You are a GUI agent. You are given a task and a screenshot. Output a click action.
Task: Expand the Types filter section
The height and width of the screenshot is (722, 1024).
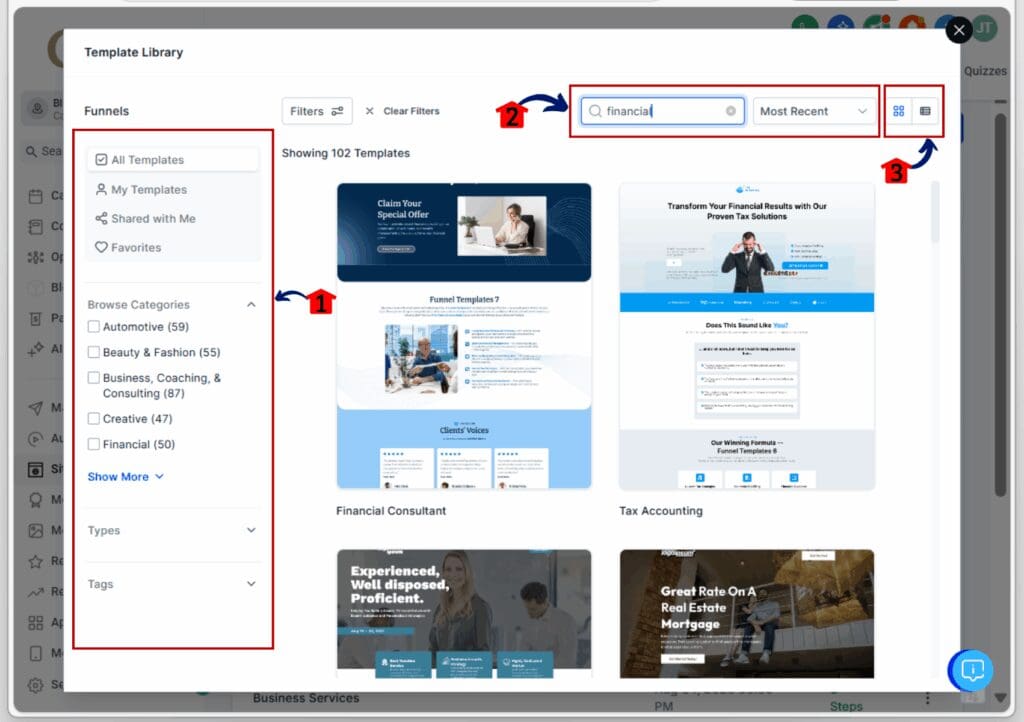(251, 530)
